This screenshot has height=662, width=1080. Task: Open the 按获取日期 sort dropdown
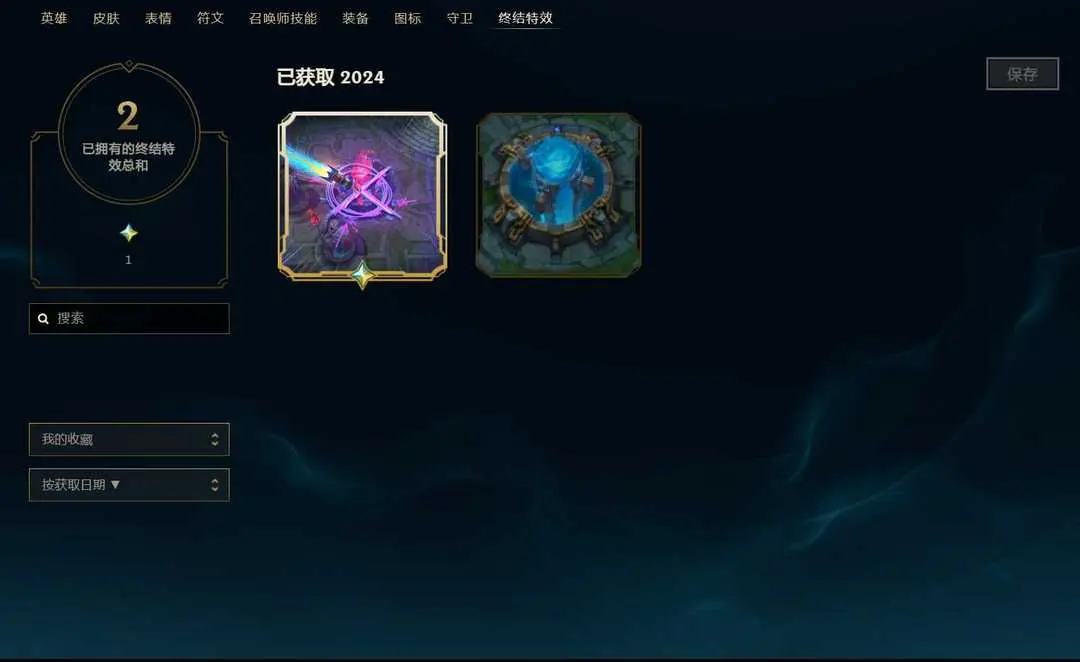tap(129, 485)
